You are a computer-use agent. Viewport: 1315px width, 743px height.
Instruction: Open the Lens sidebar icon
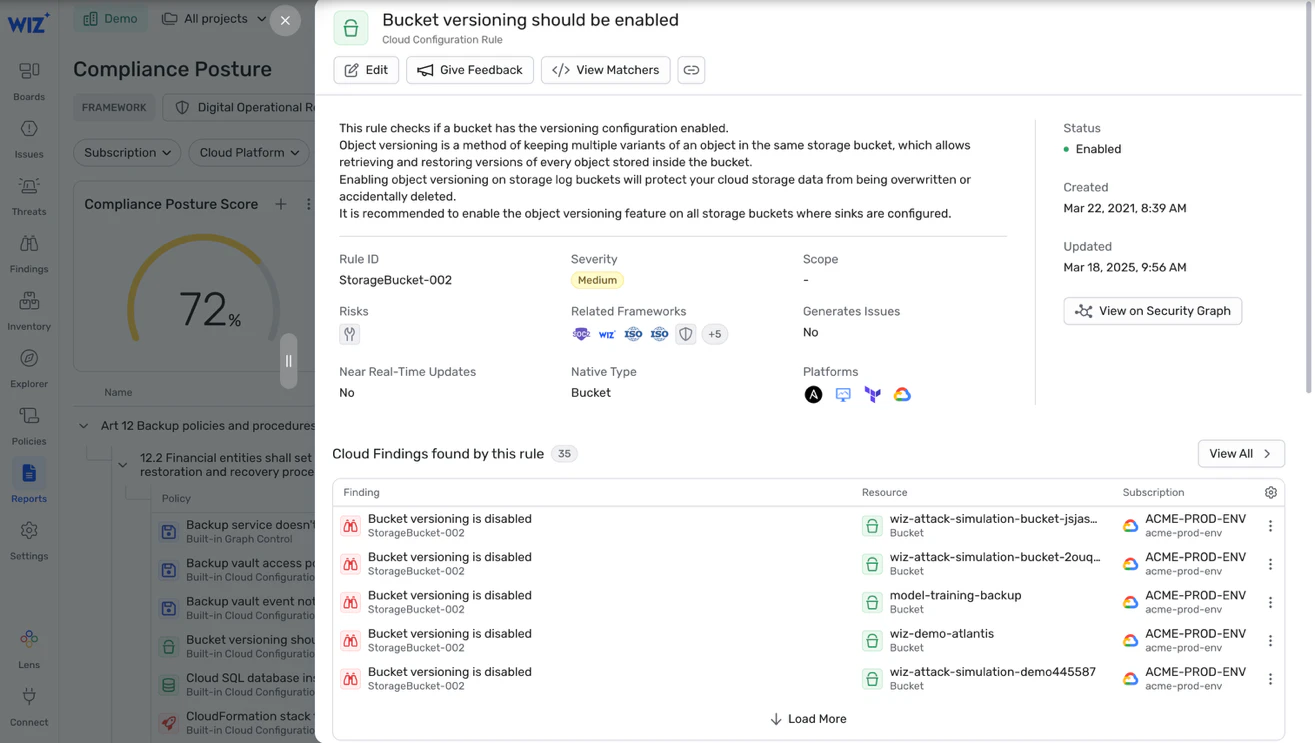tap(29, 649)
